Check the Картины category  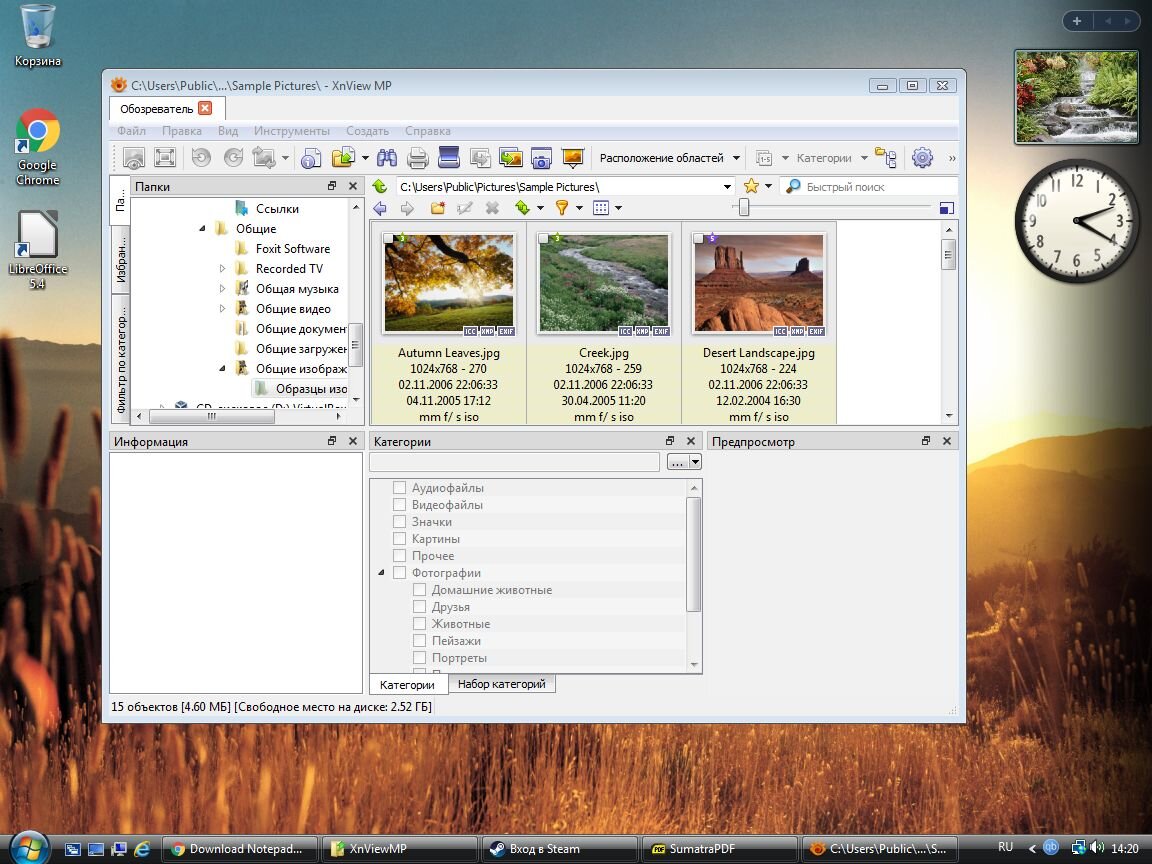coord(400,539)
